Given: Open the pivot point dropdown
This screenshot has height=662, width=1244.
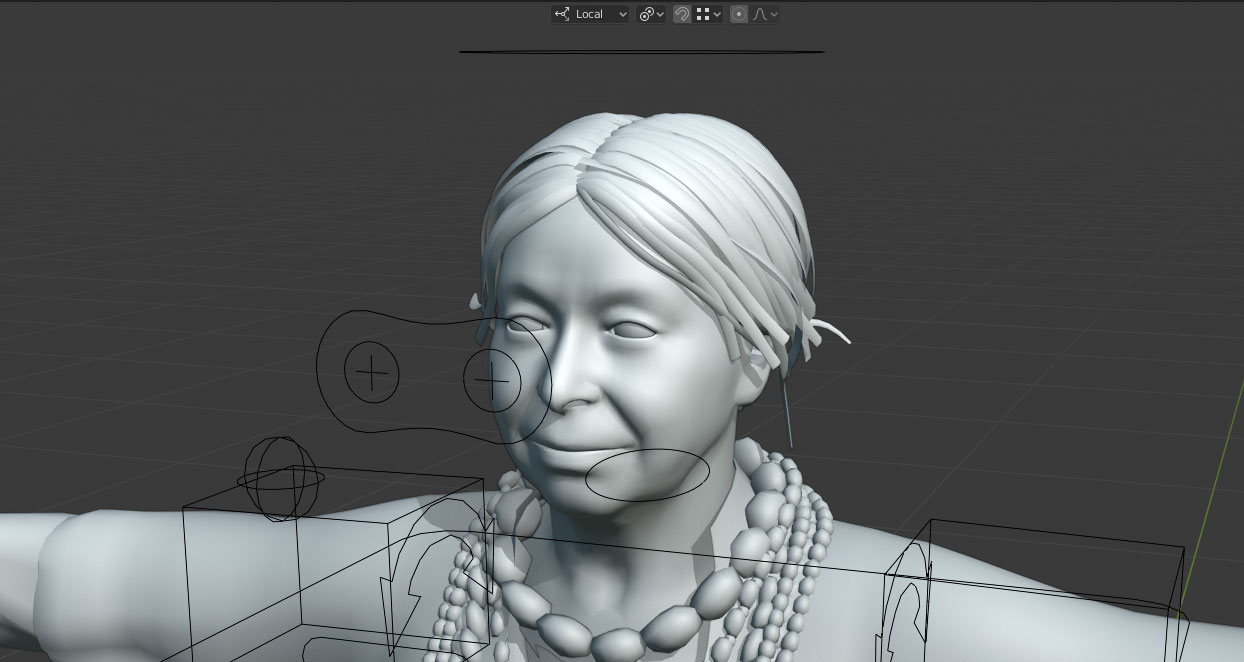Looking at the screenshot, I should 651,14.
